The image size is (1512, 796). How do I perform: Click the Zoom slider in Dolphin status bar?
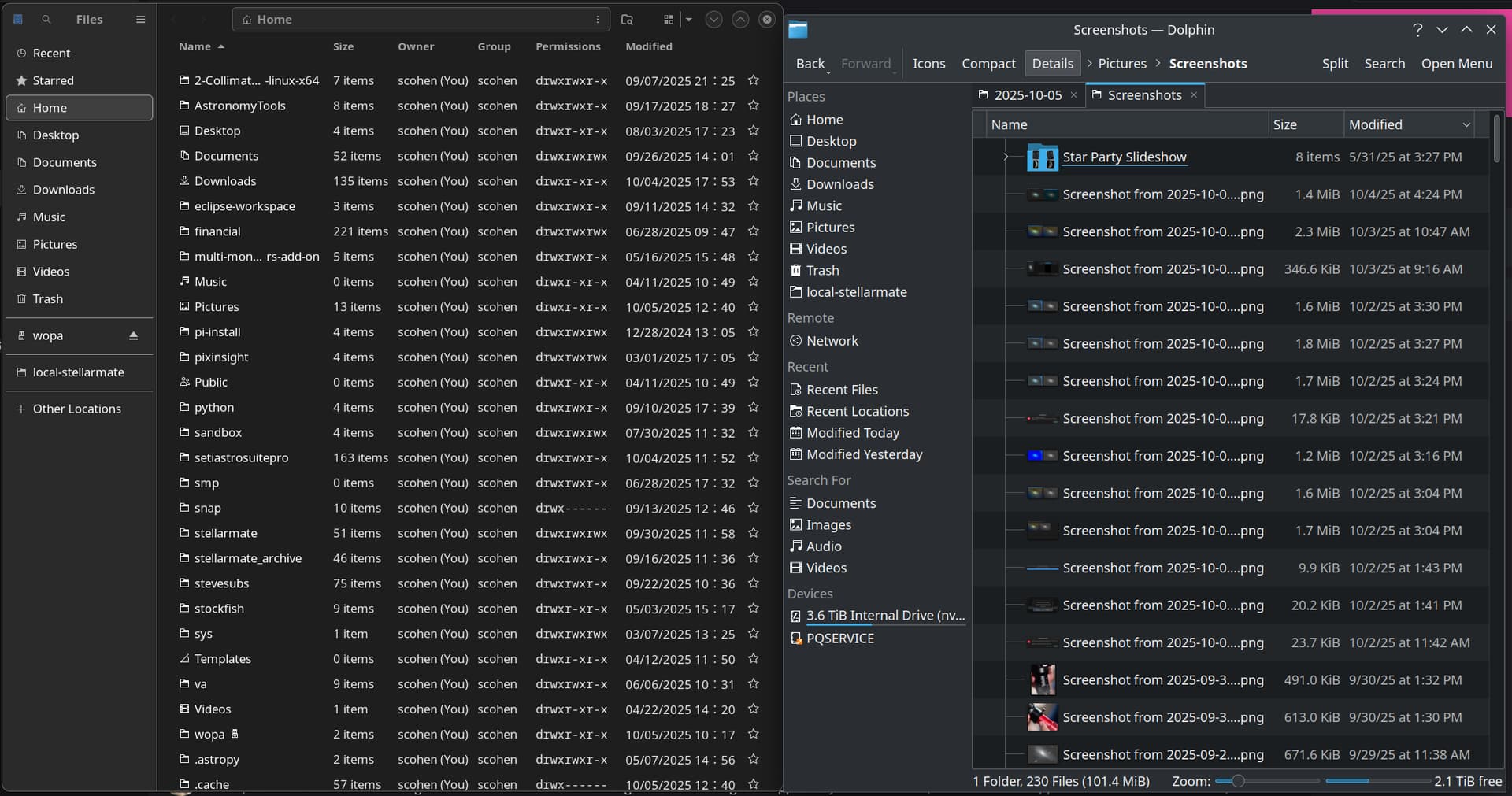pyautogui.click(x=1238, y=781)
